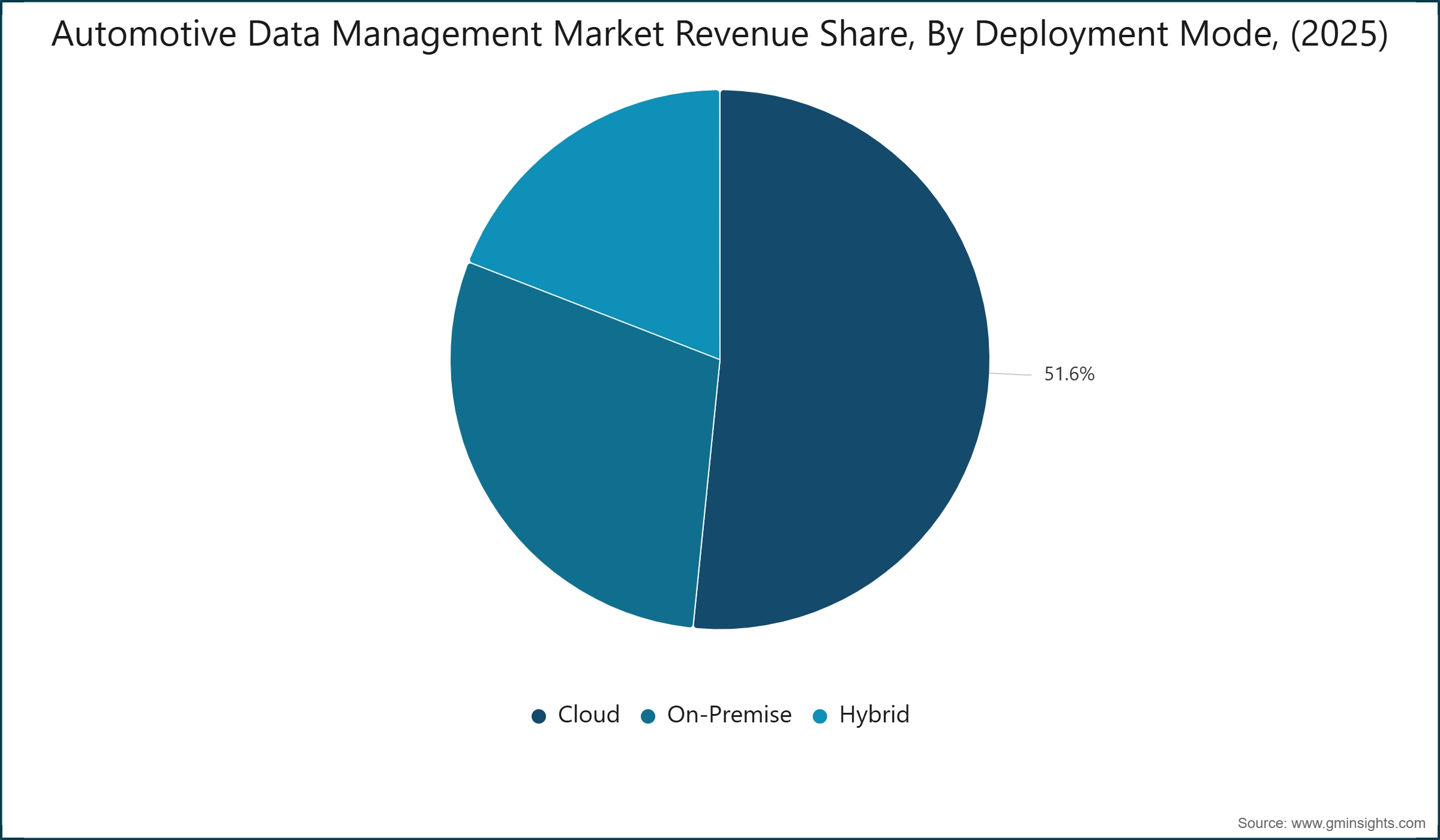Viewport: 1440px width, 840px height.
Task: Toggle the Hybrid legend label
Action: tap(874, 715)
